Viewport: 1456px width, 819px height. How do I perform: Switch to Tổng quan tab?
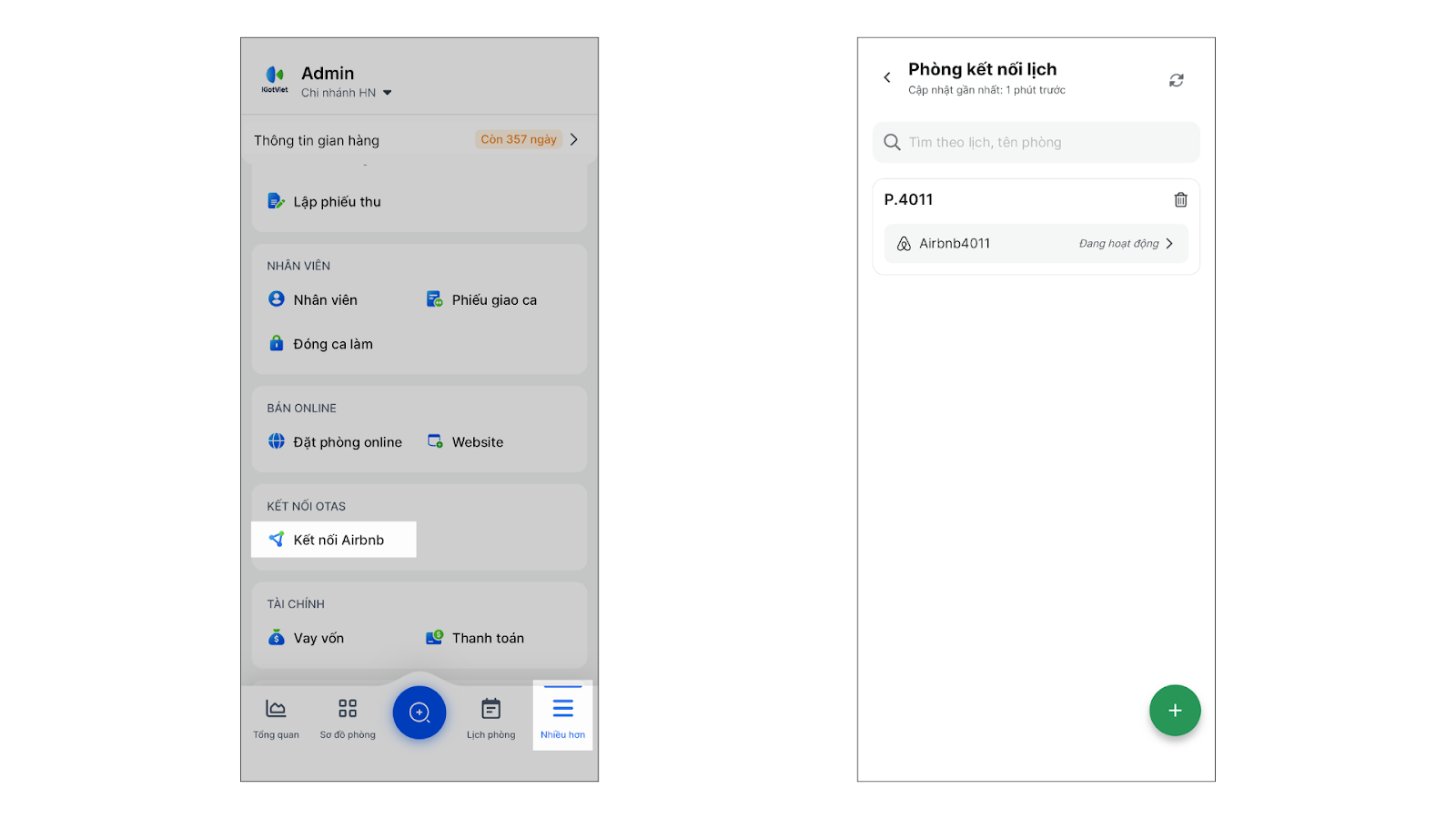(276, 717)
